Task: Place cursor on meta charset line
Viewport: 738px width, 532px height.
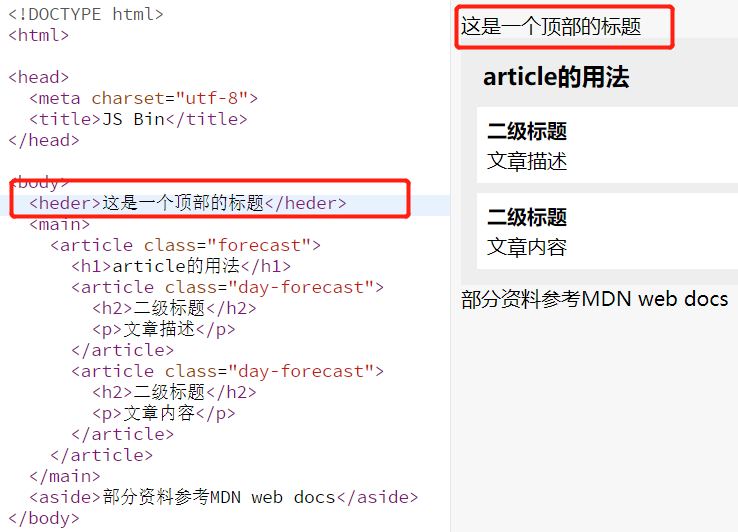Action: [x=144, y=98]
